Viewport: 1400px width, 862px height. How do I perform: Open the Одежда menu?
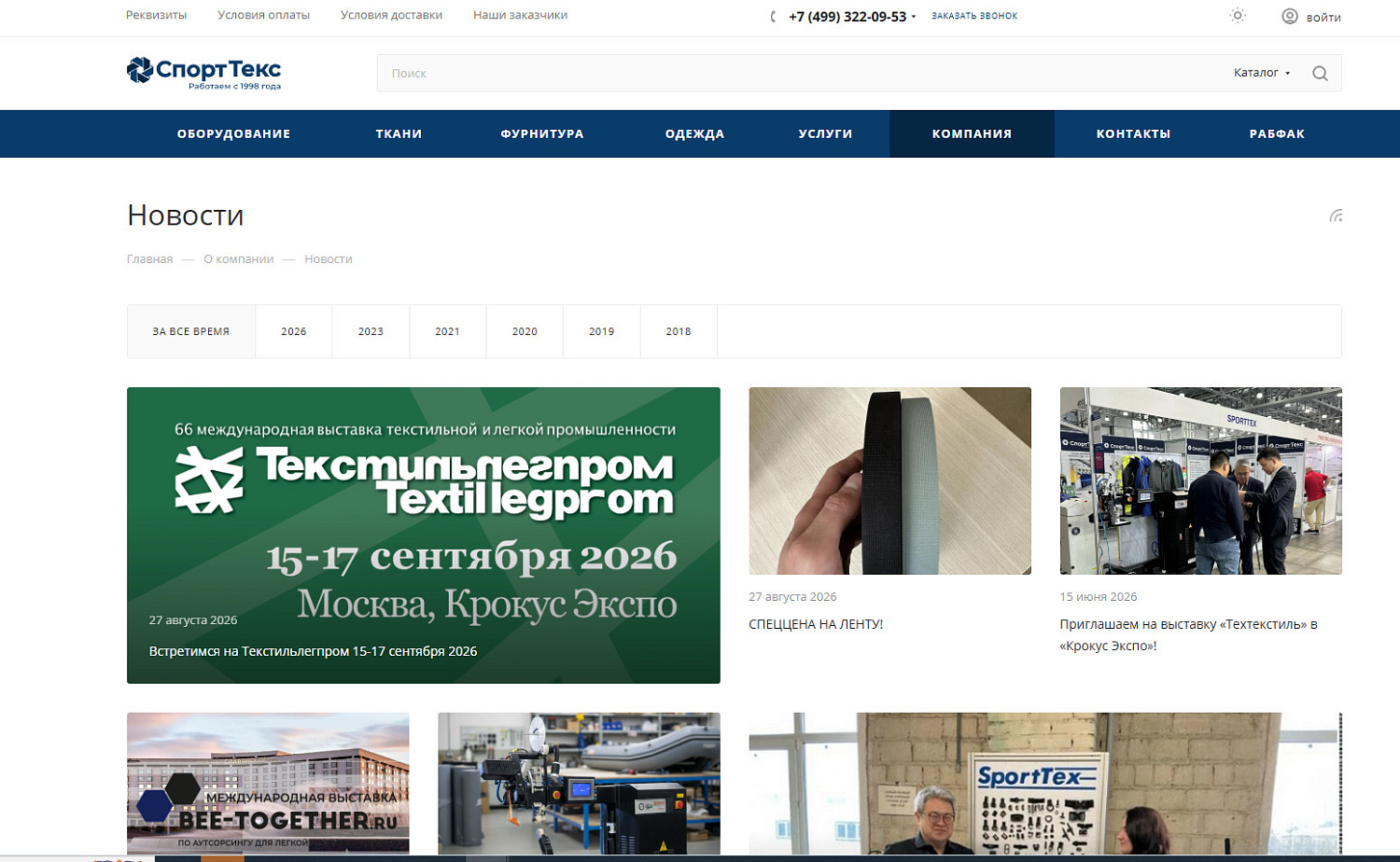point(694,133)
